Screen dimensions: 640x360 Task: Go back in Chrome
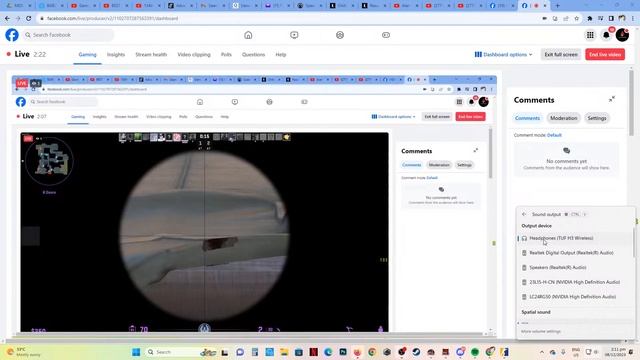click(7, 18)
